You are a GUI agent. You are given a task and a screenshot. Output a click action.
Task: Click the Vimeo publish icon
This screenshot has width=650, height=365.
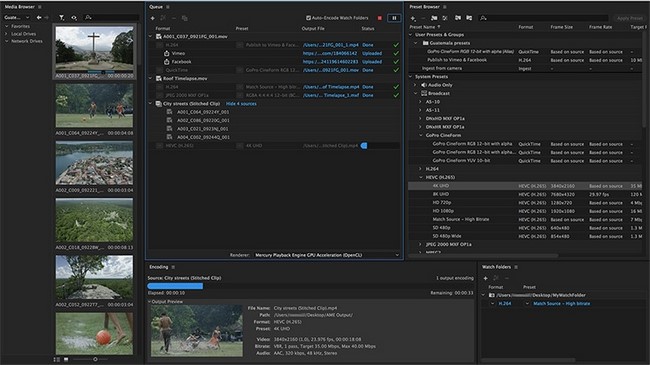(166, 53)
